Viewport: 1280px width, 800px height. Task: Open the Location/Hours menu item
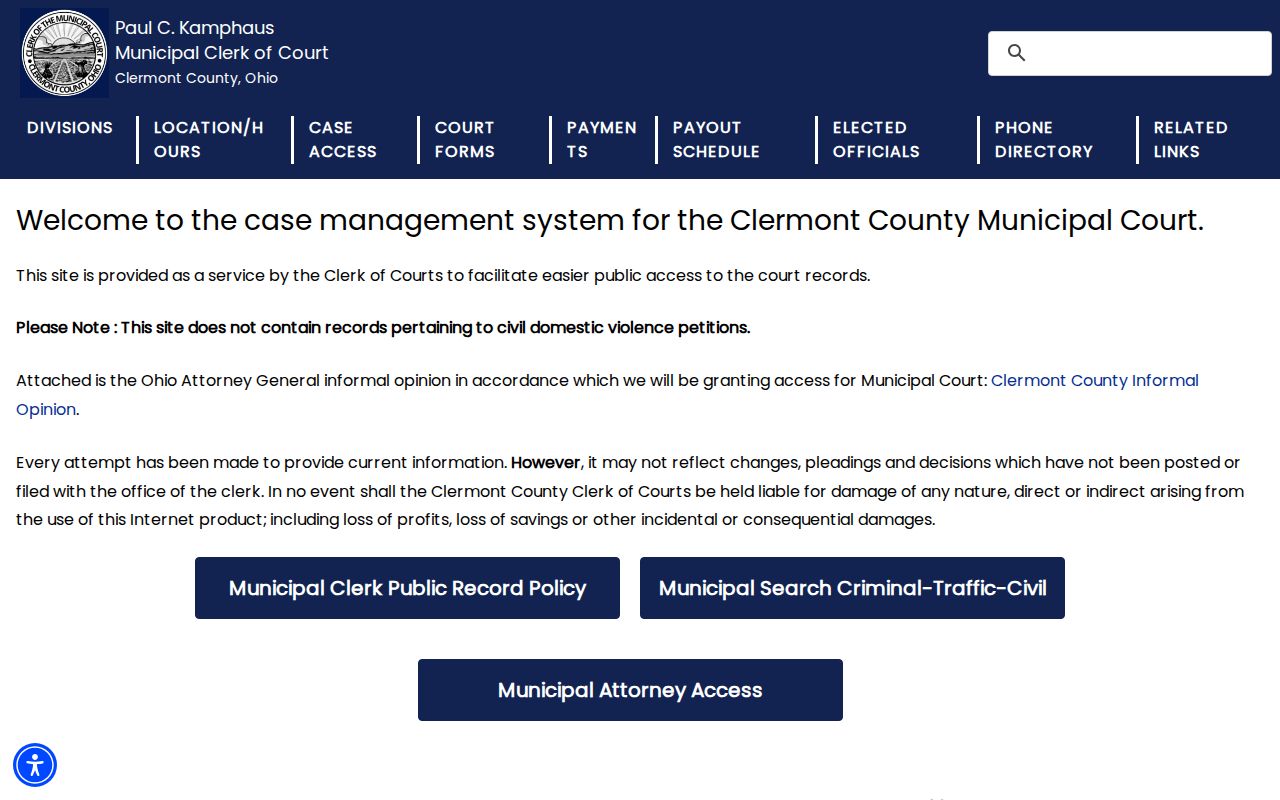click(x=209, y=140)
